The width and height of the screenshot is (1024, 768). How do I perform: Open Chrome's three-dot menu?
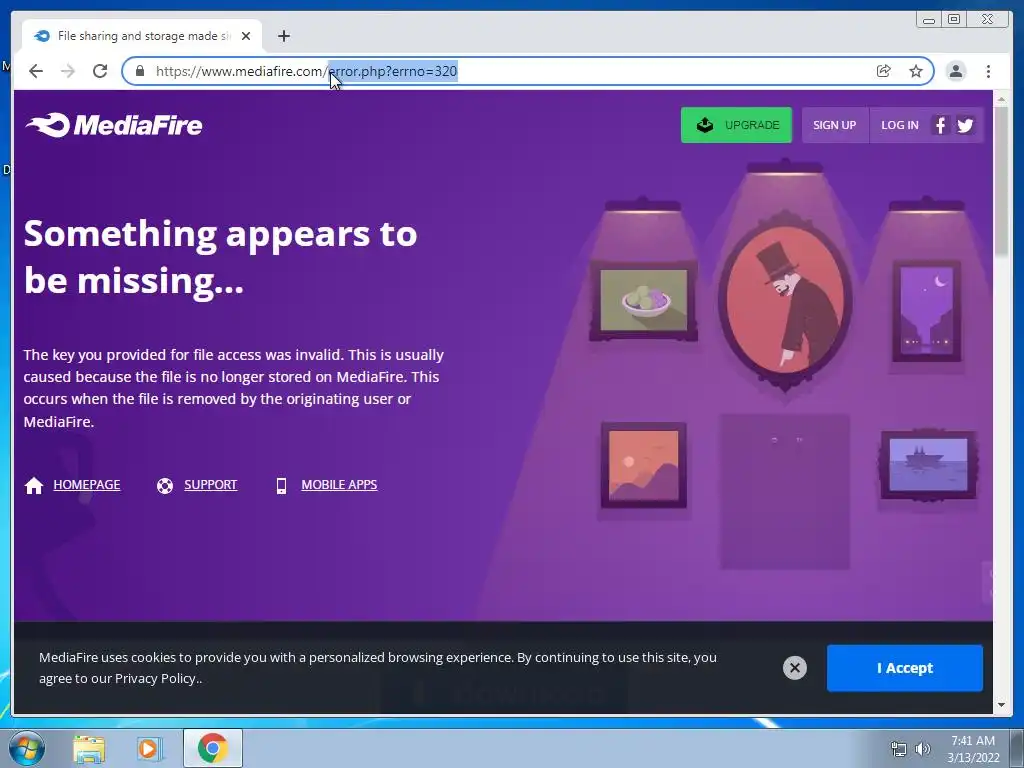(x=988, y=71)
